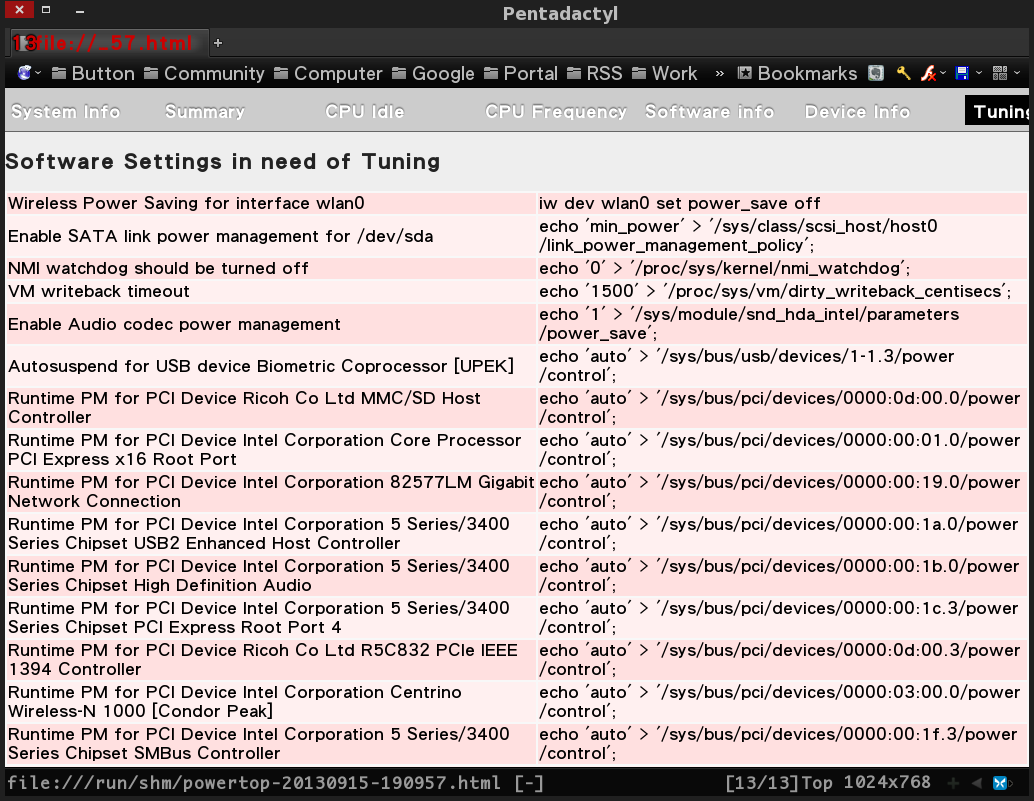Open the arrow next to the butterfly icon

click(x=1011, y=782)
